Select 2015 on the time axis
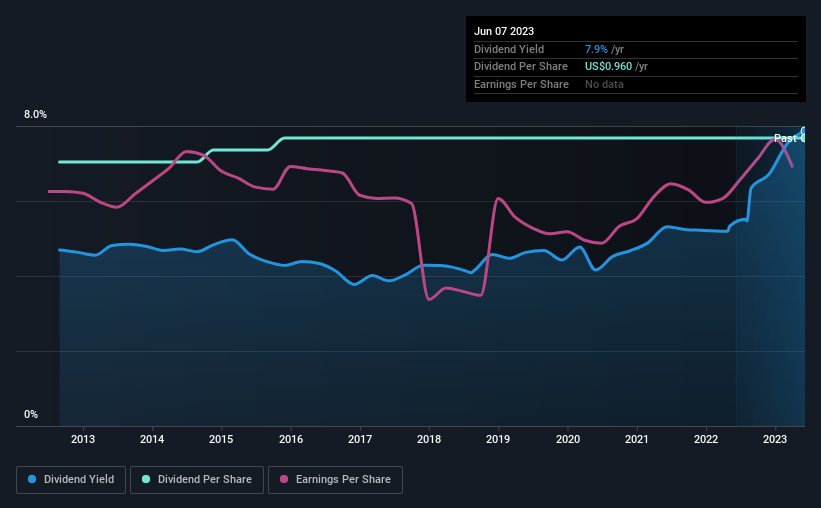The image size is (821, 508). pyautogui.click(x=221, y=439)
